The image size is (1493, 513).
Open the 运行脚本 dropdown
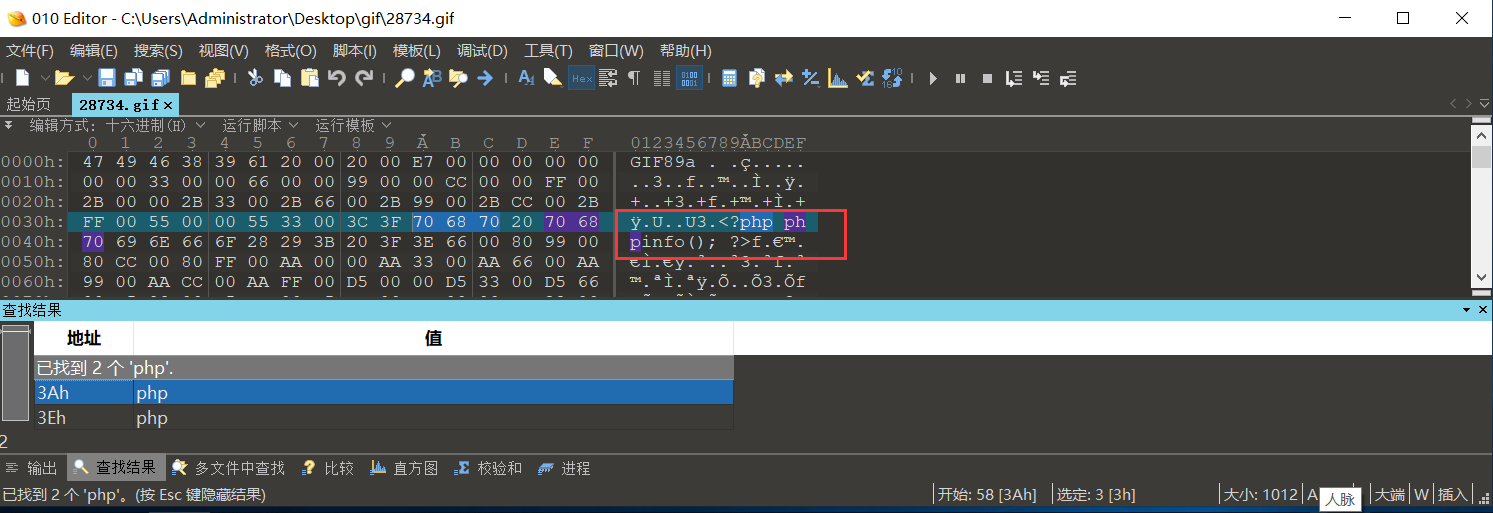pos(260,125)
